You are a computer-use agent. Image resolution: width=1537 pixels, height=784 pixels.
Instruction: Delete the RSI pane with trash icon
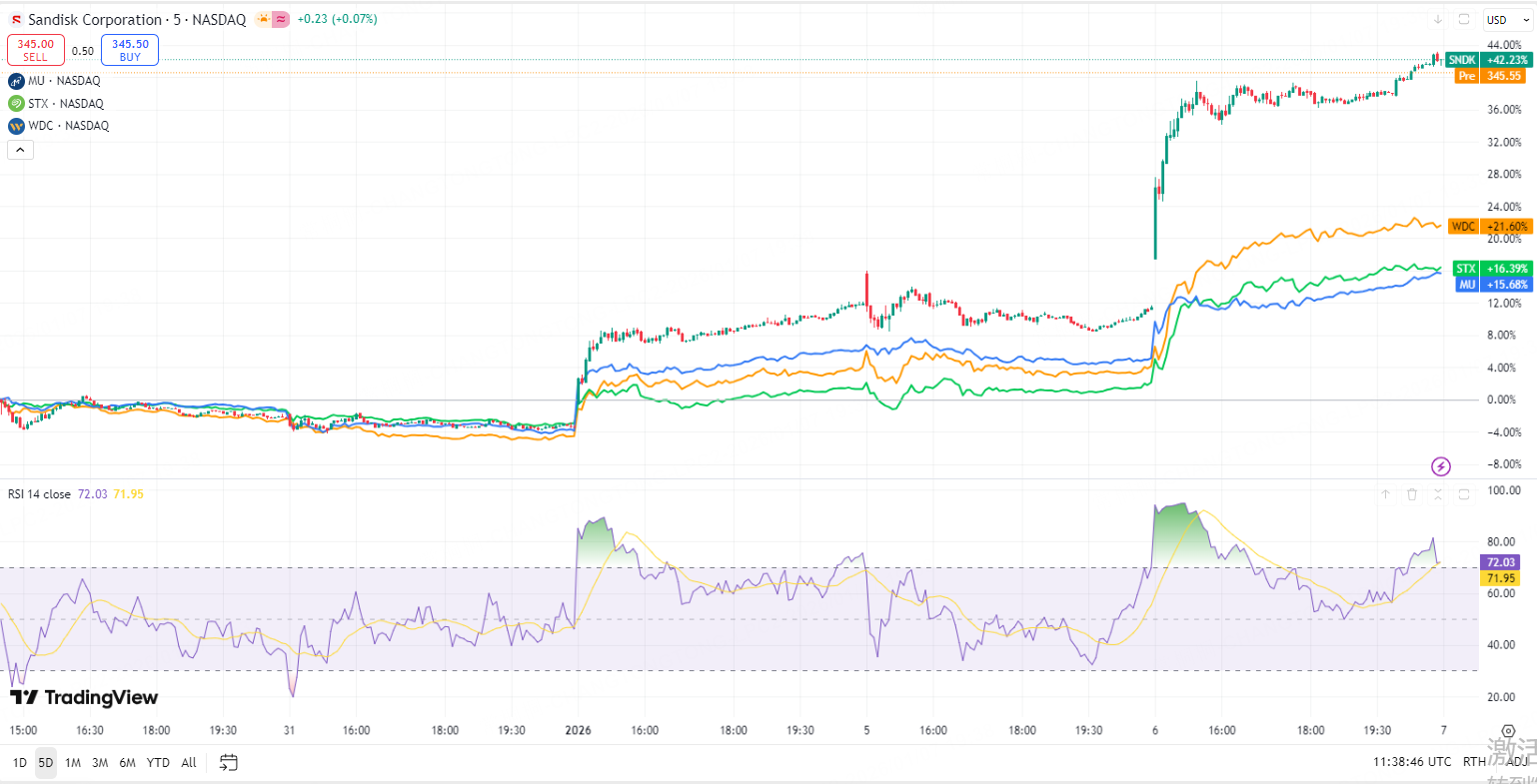pyautogui.click(x=1412, y=493)
